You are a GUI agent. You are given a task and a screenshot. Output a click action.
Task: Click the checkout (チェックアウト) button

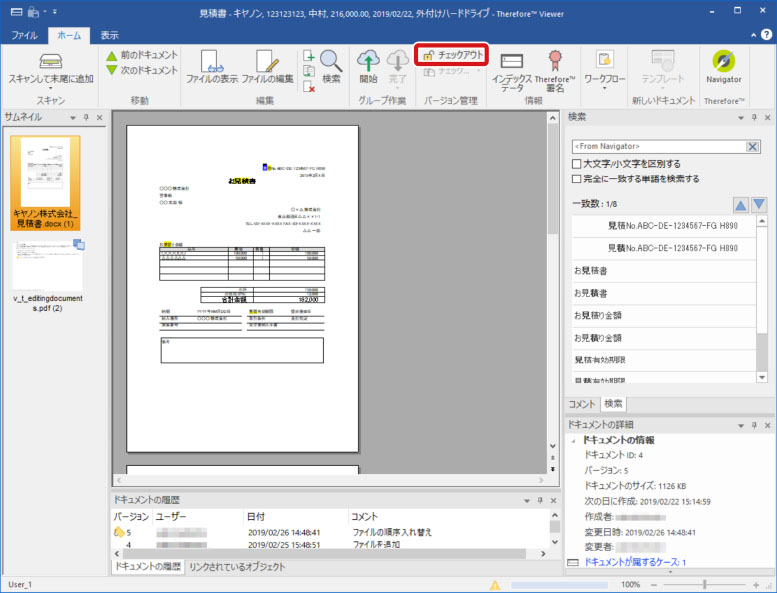452,54
